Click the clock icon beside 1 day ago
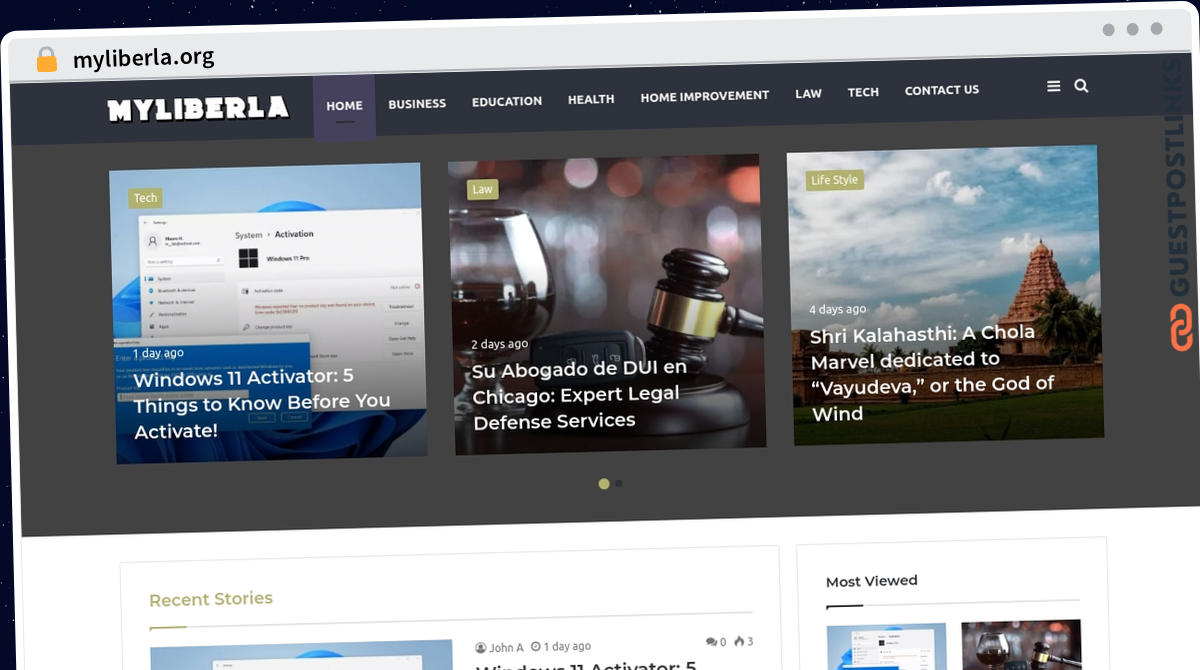The height and width of the screenshot is (670, 1200). point(536,647)
